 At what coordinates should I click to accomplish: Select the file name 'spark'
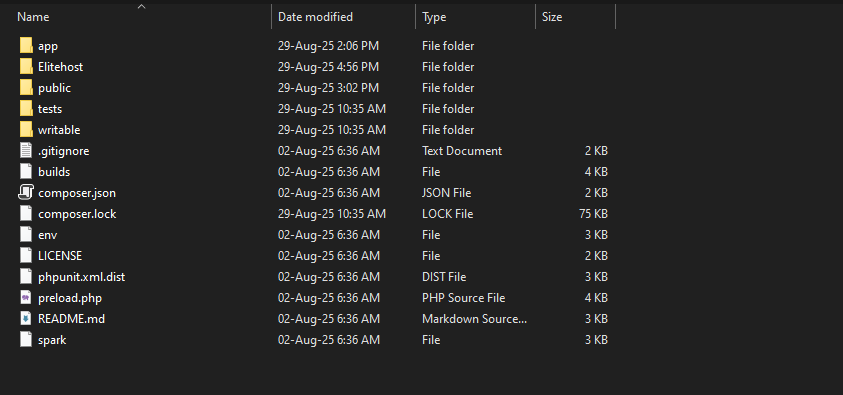pos(52,340)
